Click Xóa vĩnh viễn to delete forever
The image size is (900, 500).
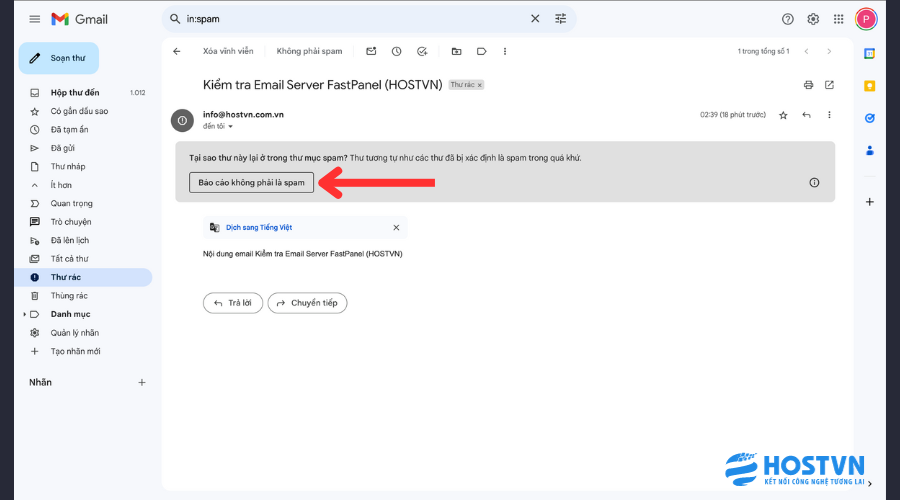pos(228,51)
